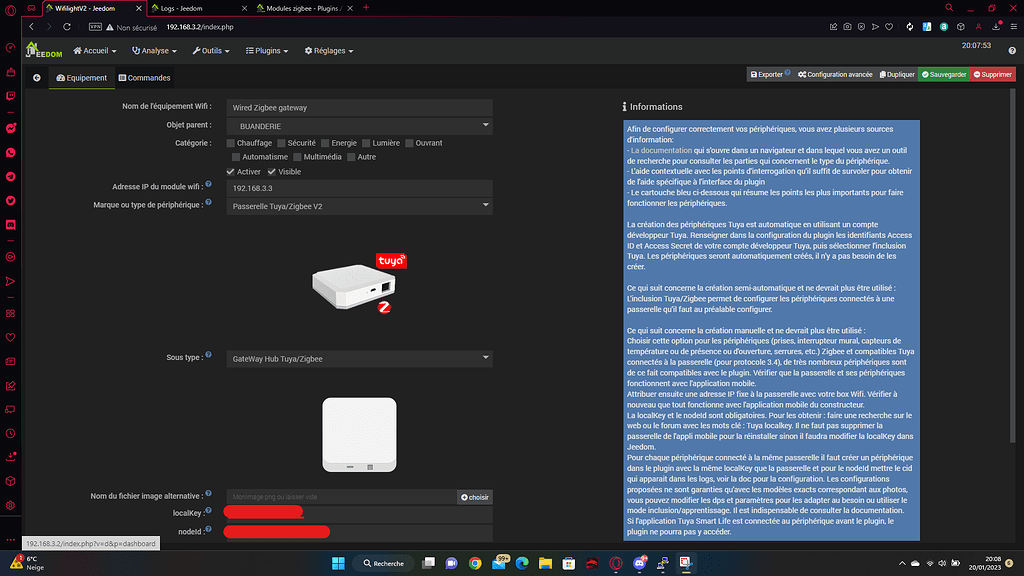Click the help icon next to Adresse IP label

click(208, 186)
